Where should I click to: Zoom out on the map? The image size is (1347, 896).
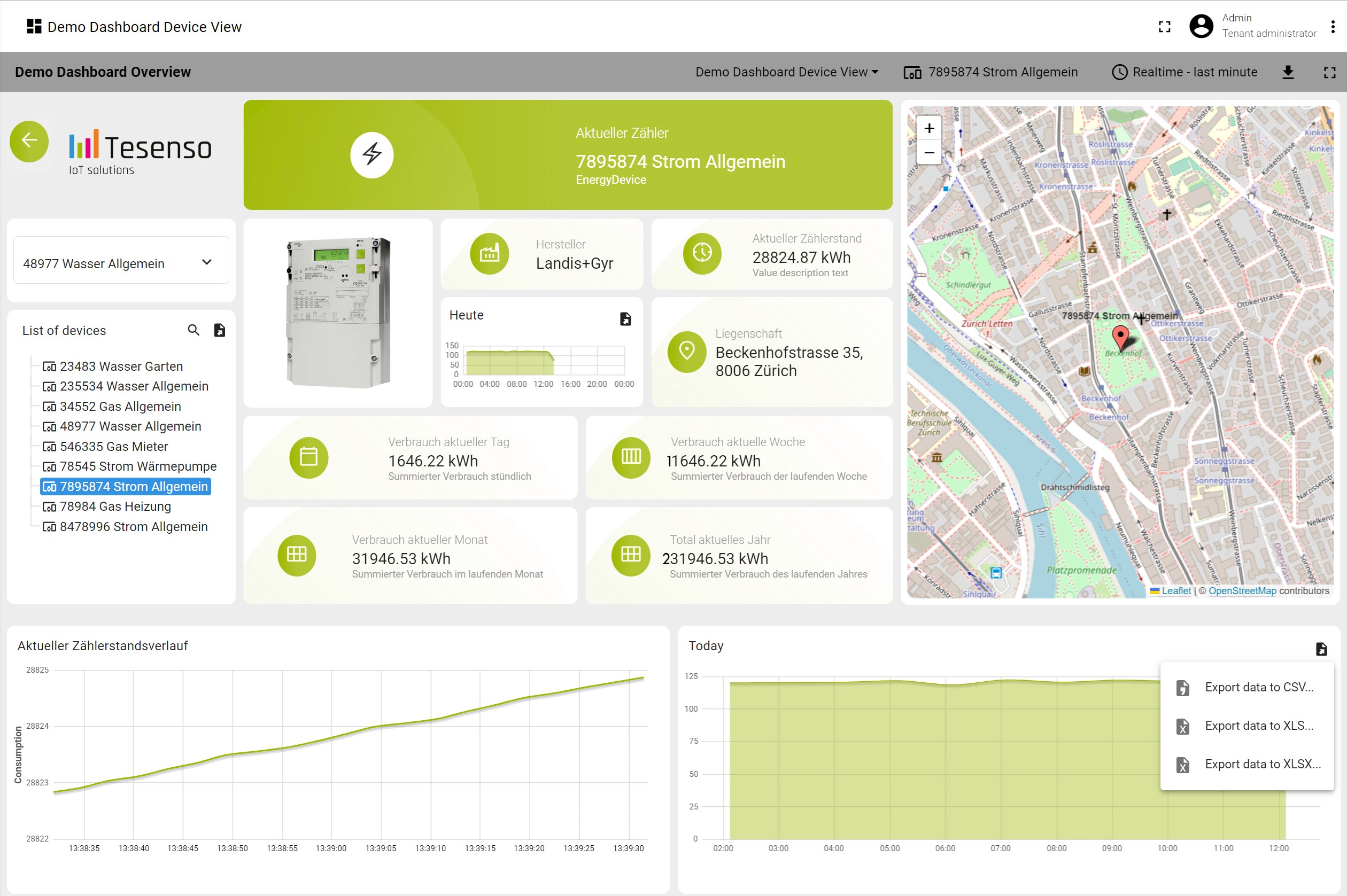click(929, 153)
